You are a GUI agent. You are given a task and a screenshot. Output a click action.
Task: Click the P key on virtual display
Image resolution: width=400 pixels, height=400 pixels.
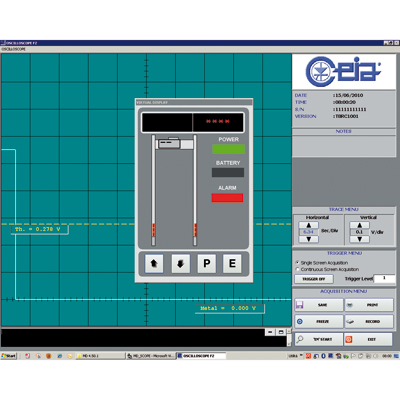[207, 264]
